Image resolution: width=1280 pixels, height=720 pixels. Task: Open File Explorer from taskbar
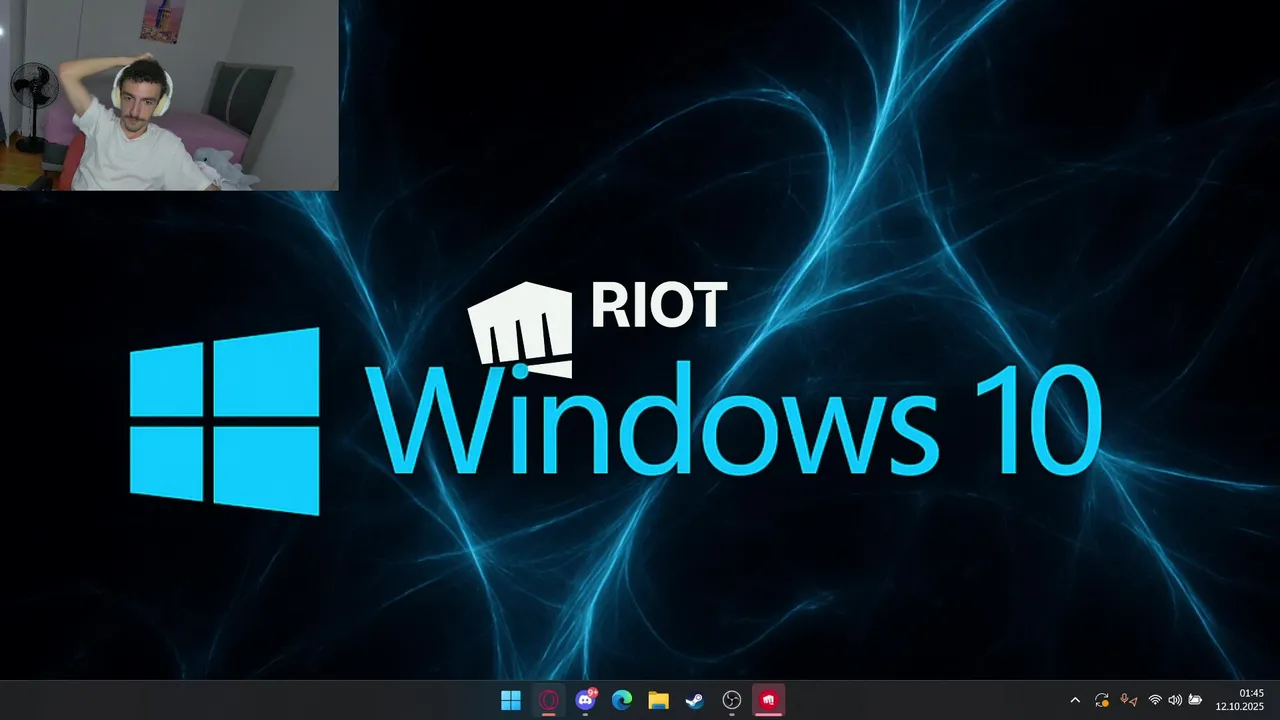tap(658, 701)
